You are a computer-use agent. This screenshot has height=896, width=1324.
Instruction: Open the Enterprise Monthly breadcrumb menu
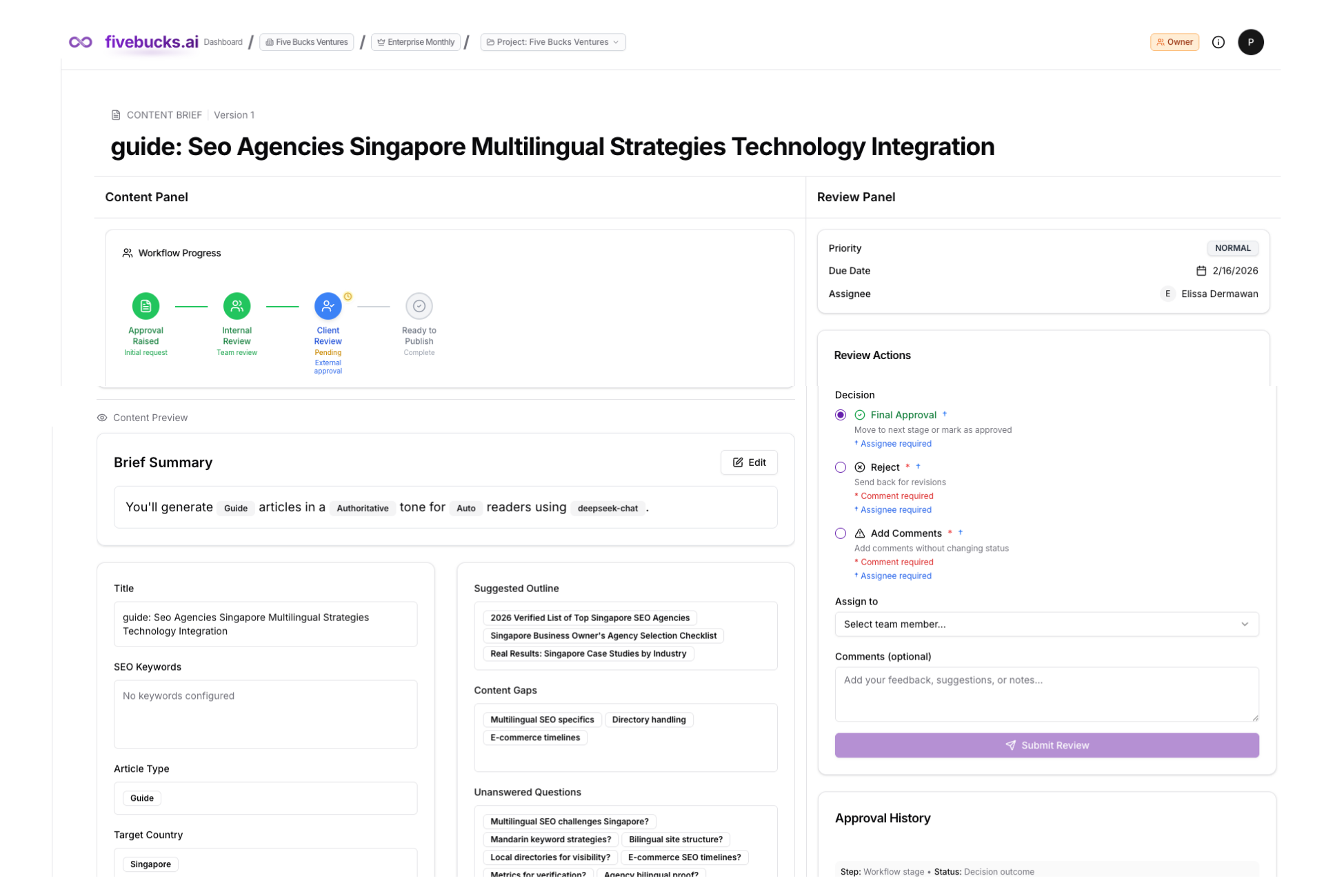[x=415, y=42]
